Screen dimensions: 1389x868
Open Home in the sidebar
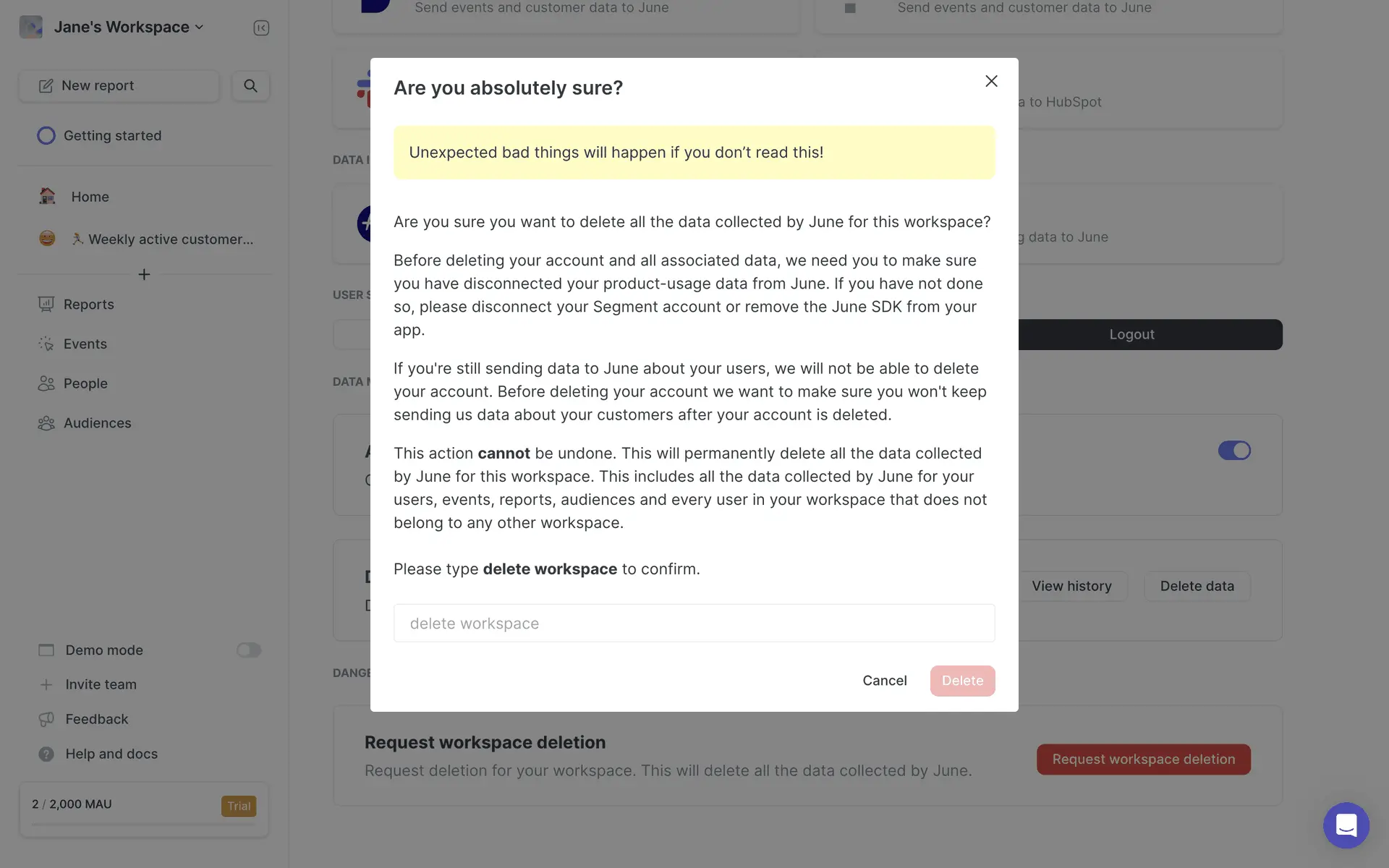click(90, 197)
